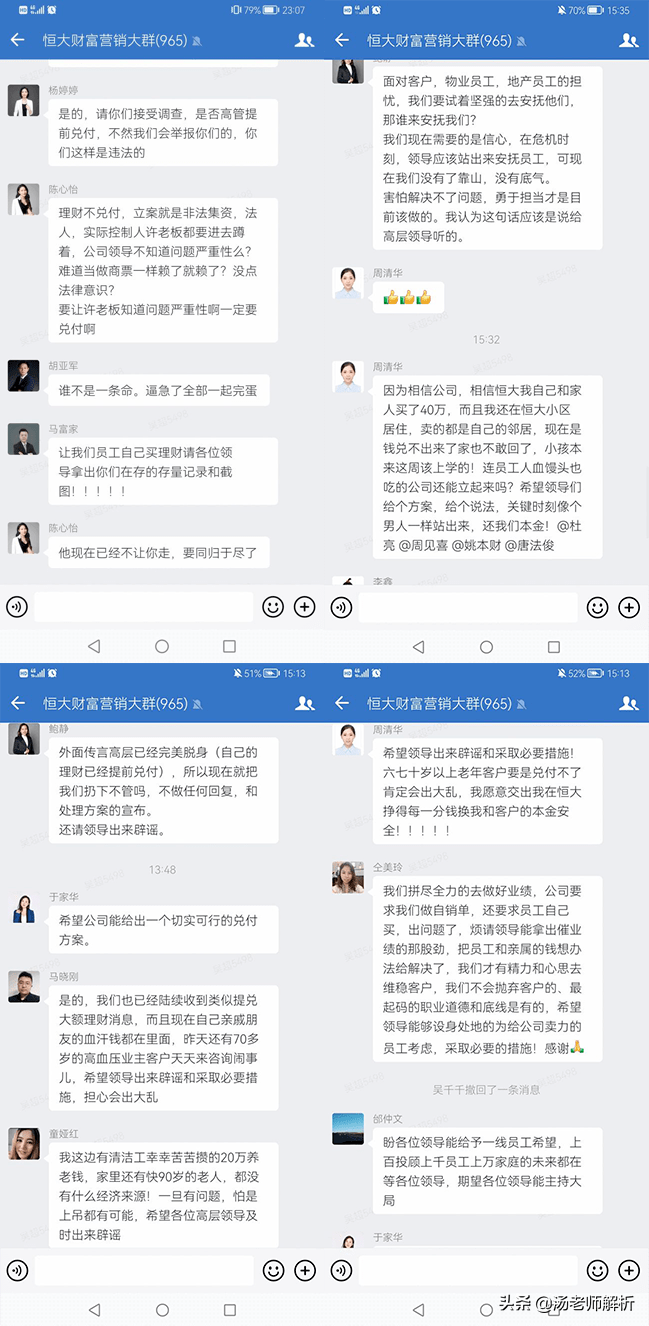Screen dimensions: 649x1326
Task: Tap the 吴千千撤回了一条消息 notice
Action: (486, 1061)
